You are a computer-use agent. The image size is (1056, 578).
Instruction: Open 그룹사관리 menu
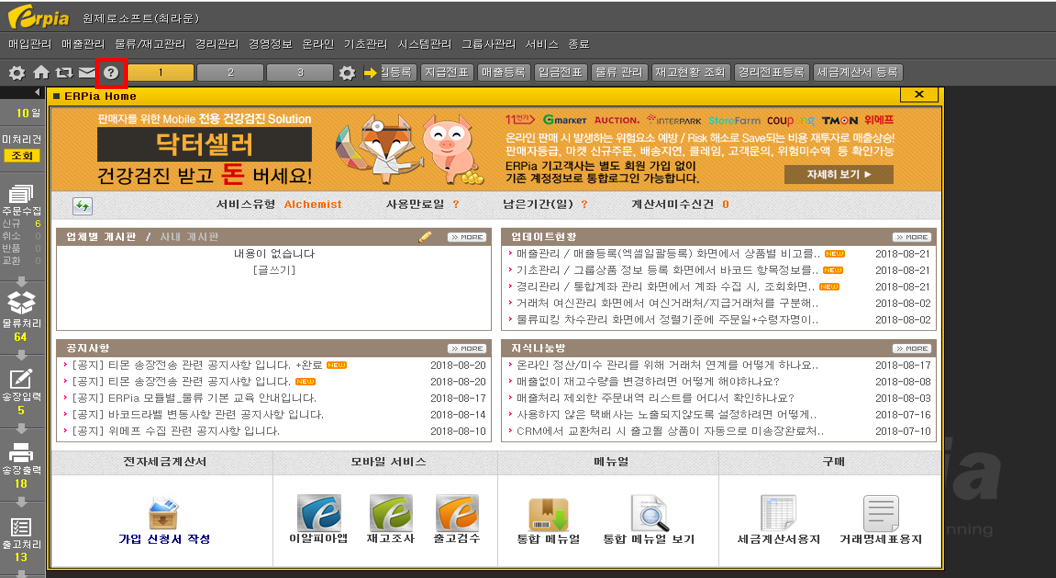click(488, 44)
